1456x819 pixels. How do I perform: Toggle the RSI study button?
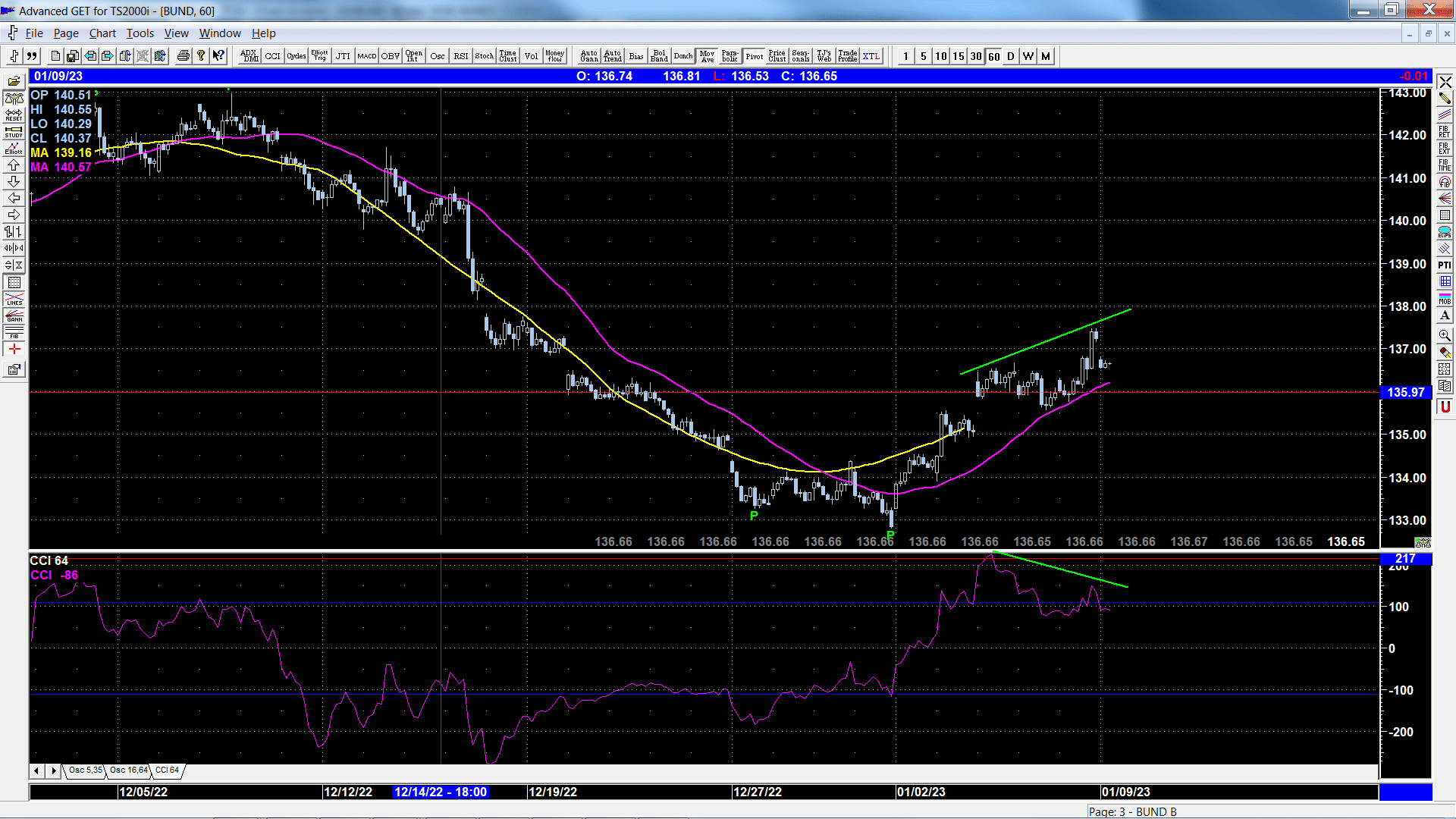point(461,56)
